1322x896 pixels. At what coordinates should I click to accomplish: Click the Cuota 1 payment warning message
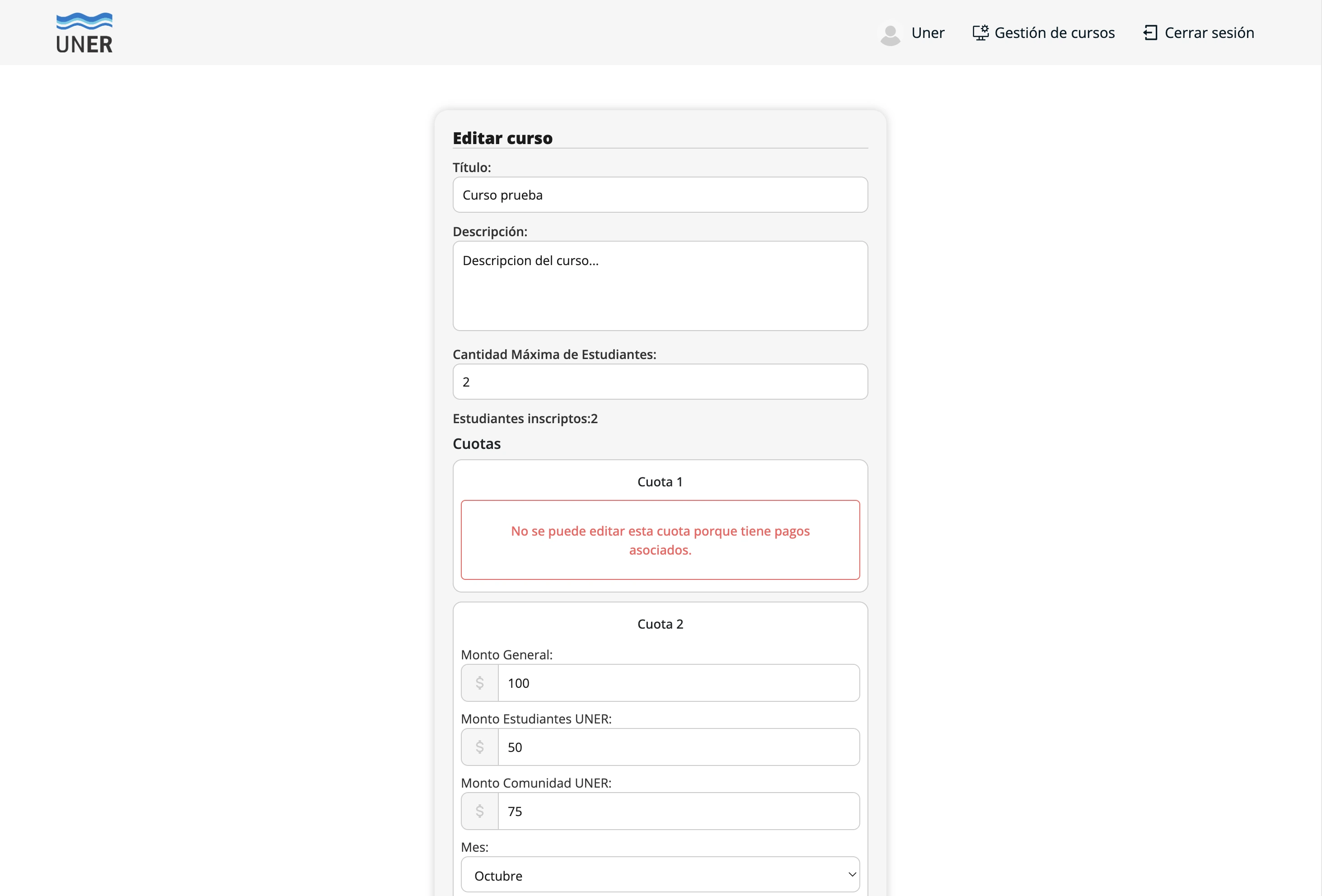pyautogui.click(x=660, y=540)
